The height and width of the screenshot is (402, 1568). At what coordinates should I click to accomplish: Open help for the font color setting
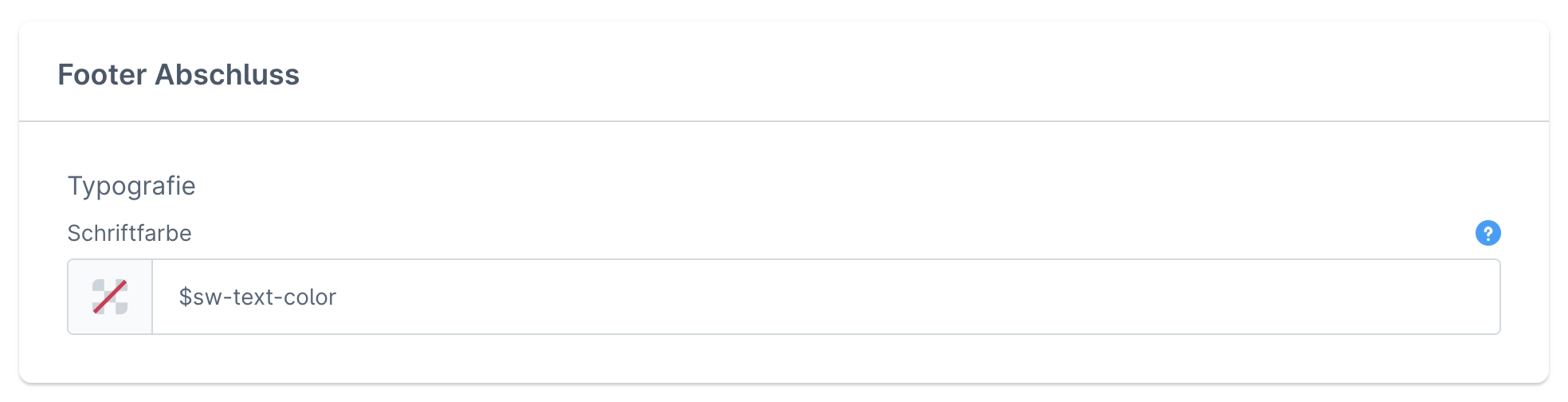coord(1488,233)
